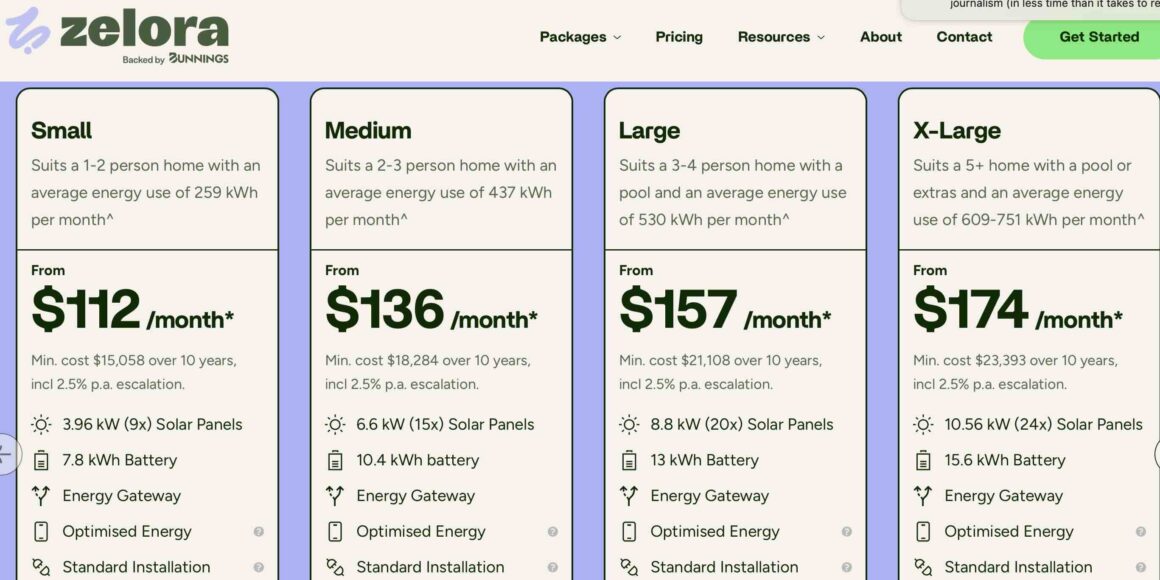This screenshot has width=1160, height=580.
Task: Open the Contact page from the navigation
Action: tap(964, 37)
